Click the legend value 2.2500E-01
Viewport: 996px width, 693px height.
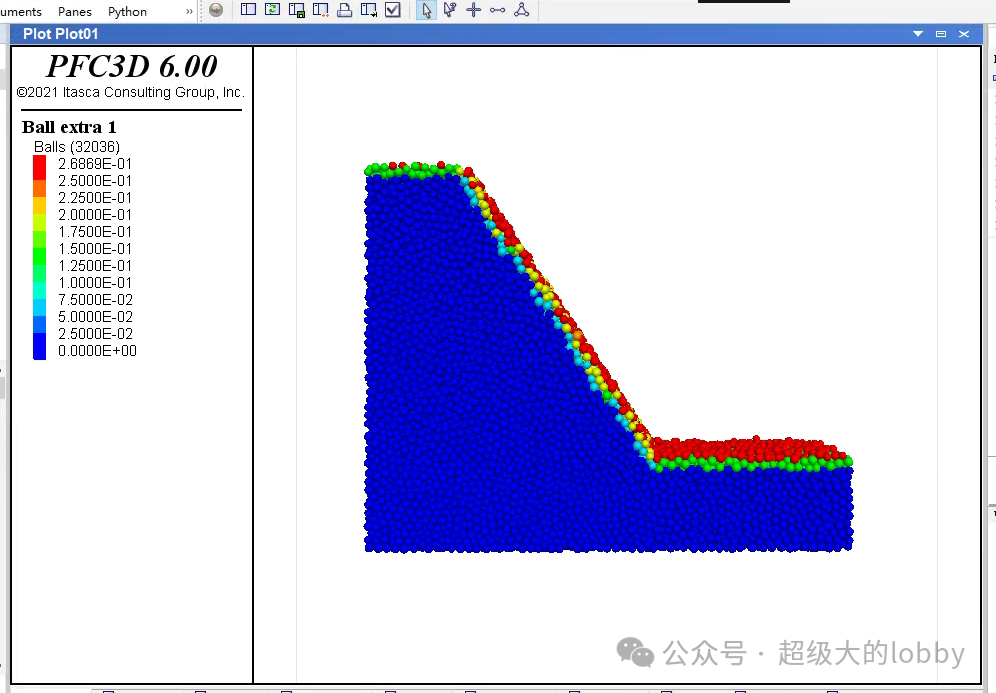pyautogui.click(x=95, y=198)
